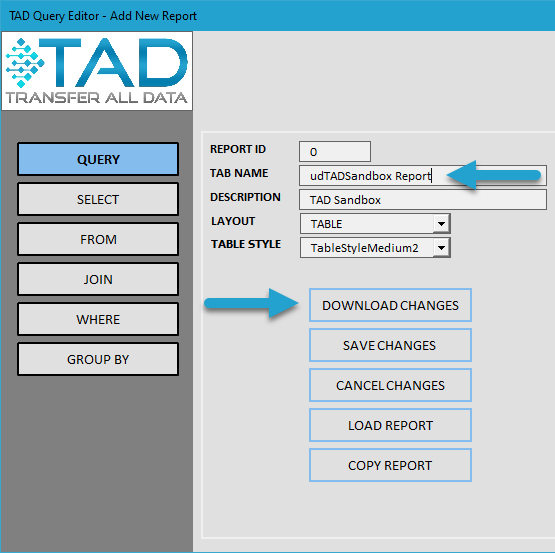Click the TAD Transfer All Data logo

point(97,71)
